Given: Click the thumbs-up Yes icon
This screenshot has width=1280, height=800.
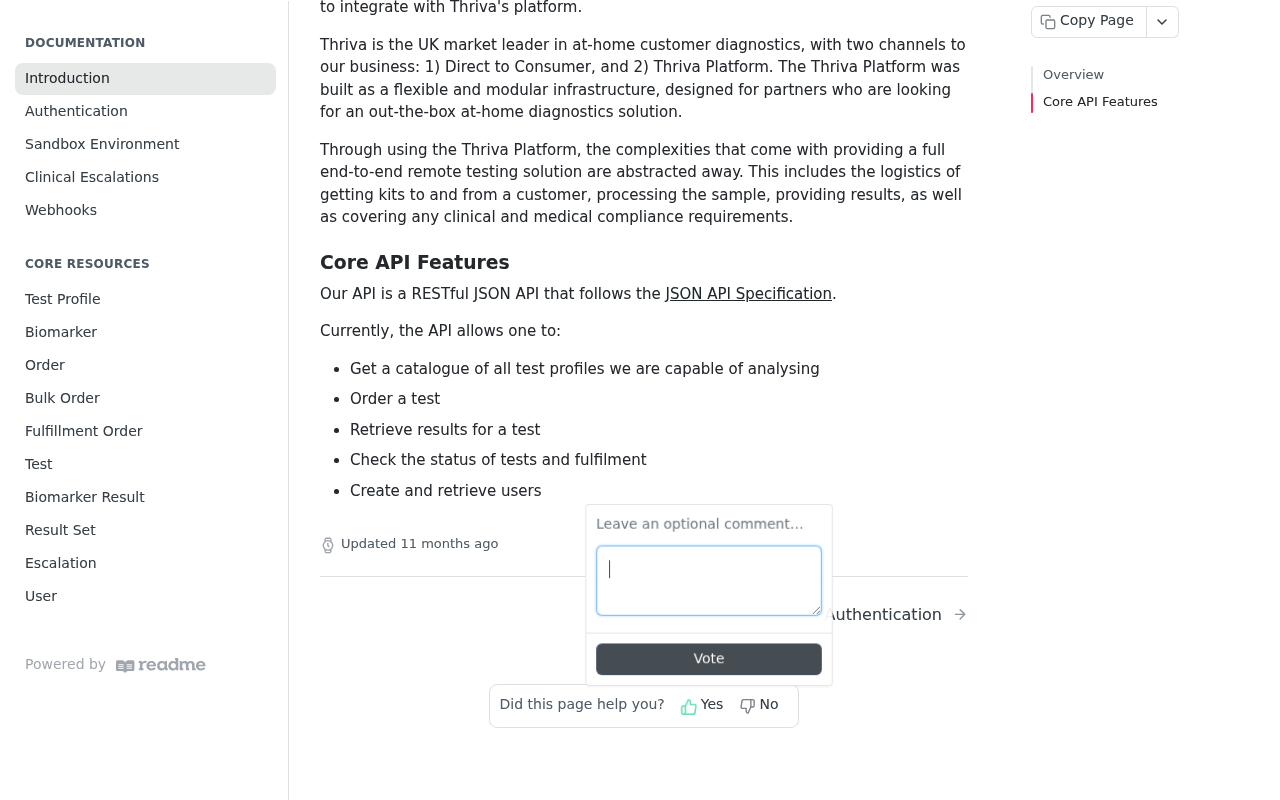Looking at the screenshot, I should pos(689,707).
